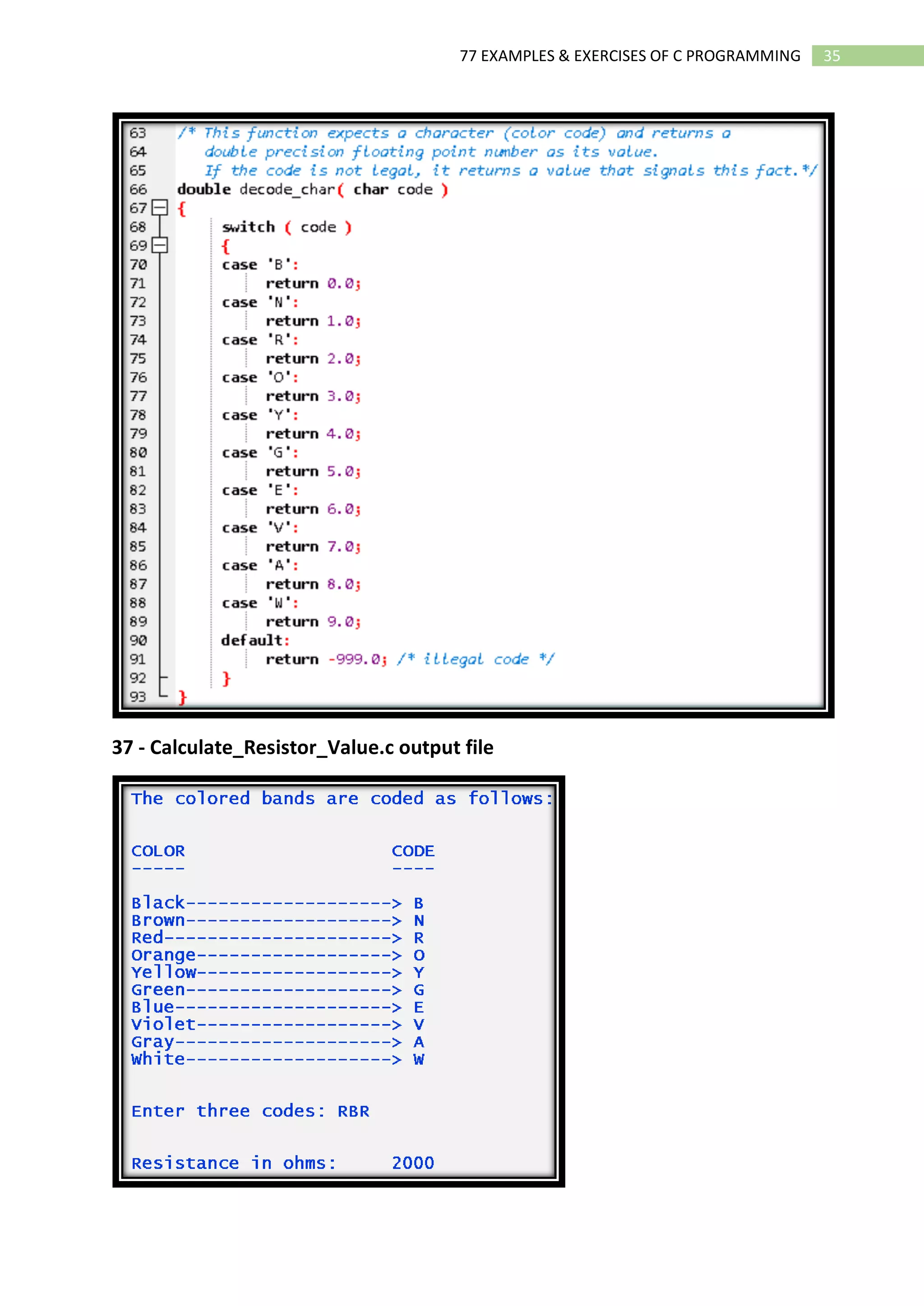Select the code line case 'O':
This screenshot has width=924, height=1306.
point(260,377)
